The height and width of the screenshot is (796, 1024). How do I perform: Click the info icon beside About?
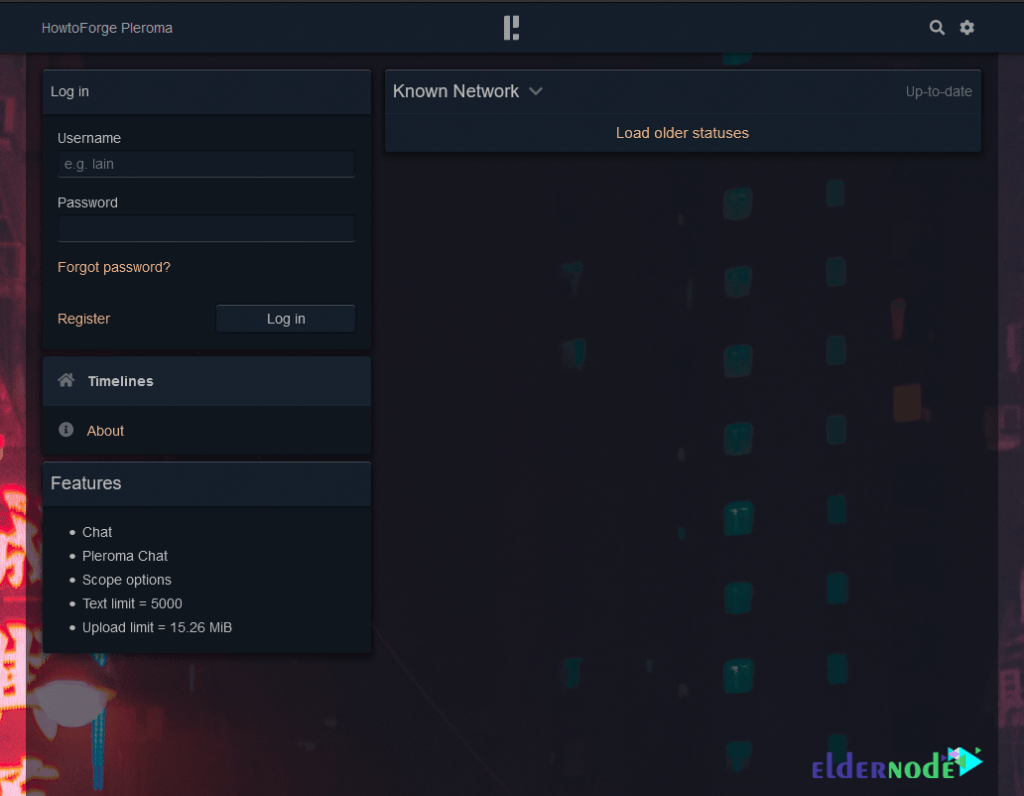66,430
